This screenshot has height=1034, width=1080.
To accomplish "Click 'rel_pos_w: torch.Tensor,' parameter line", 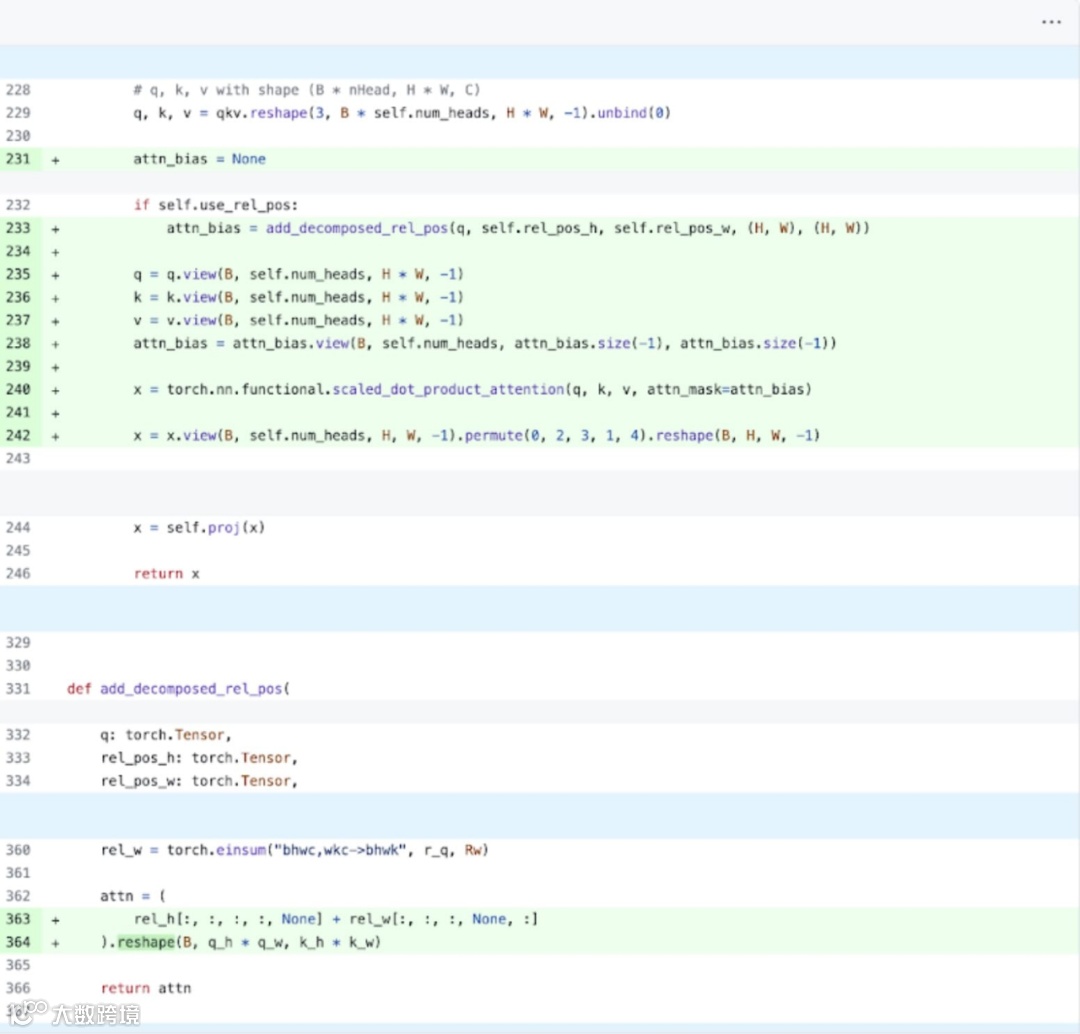I will point(199,781).
